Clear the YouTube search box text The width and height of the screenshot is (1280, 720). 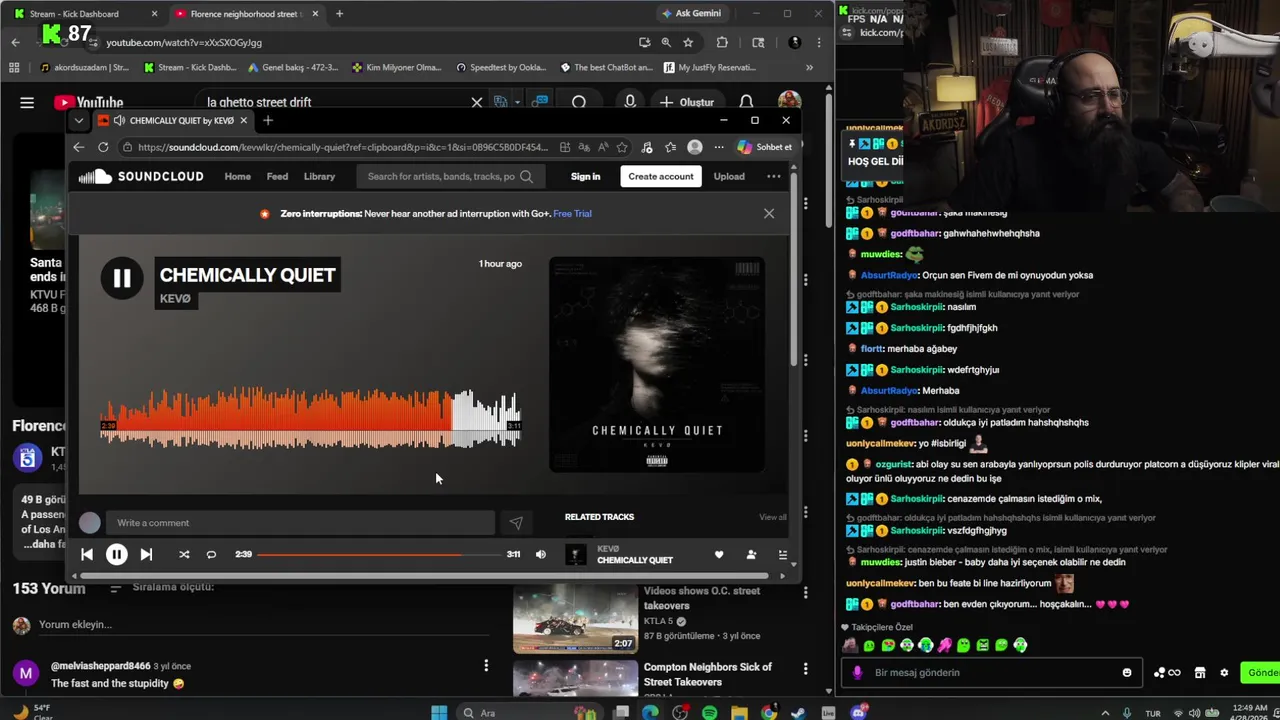pyautogui.click(x=477, y=102)
